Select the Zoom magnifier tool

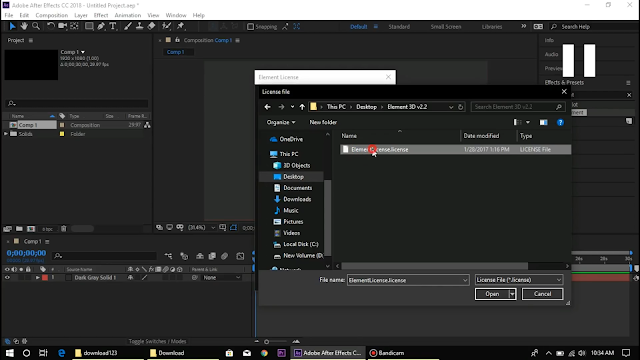coord(36,26)
